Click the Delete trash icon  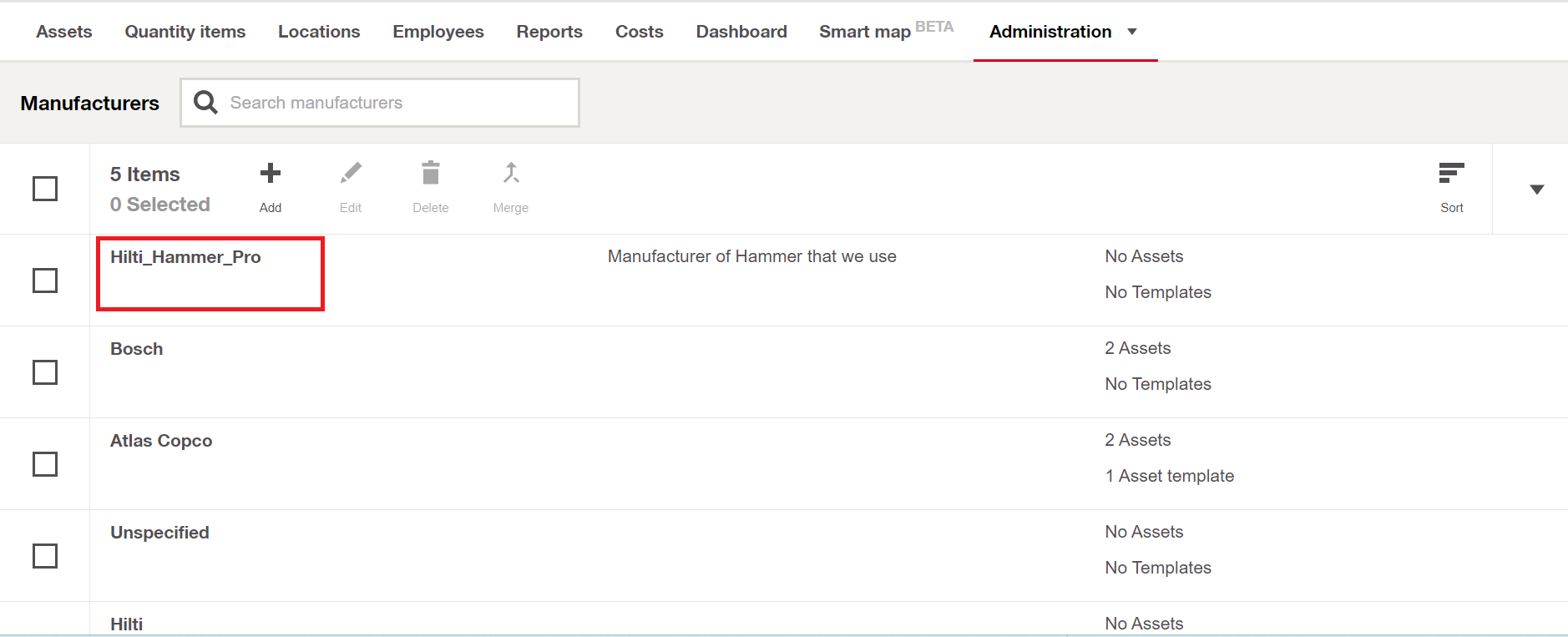[431, 173]
